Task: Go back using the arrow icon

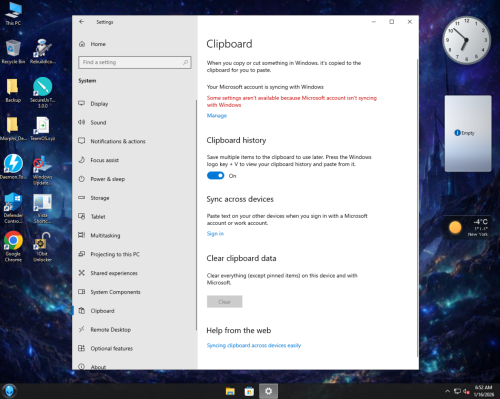Action: (82, 22)
